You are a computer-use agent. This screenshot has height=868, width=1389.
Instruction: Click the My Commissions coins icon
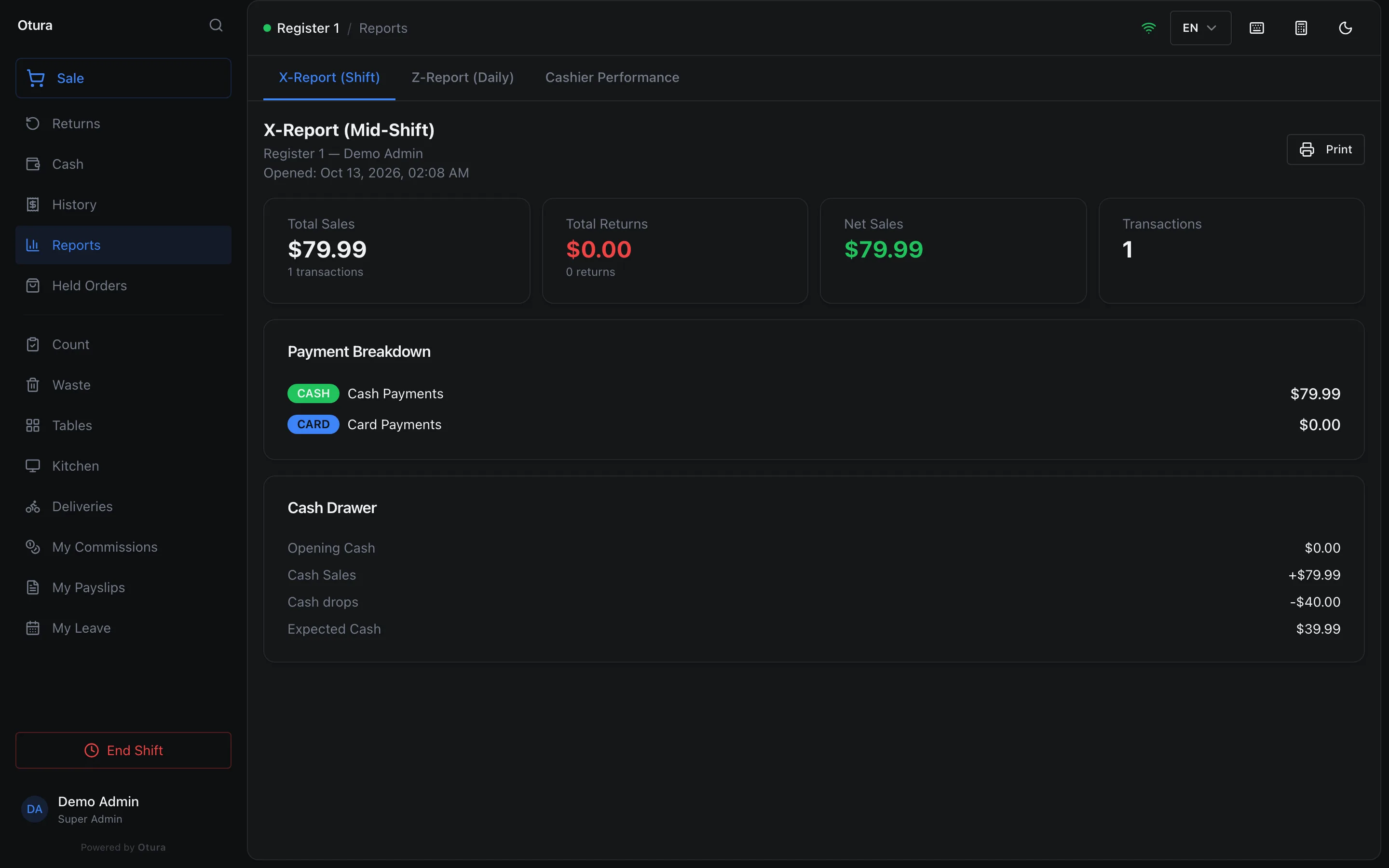(33, 547)
